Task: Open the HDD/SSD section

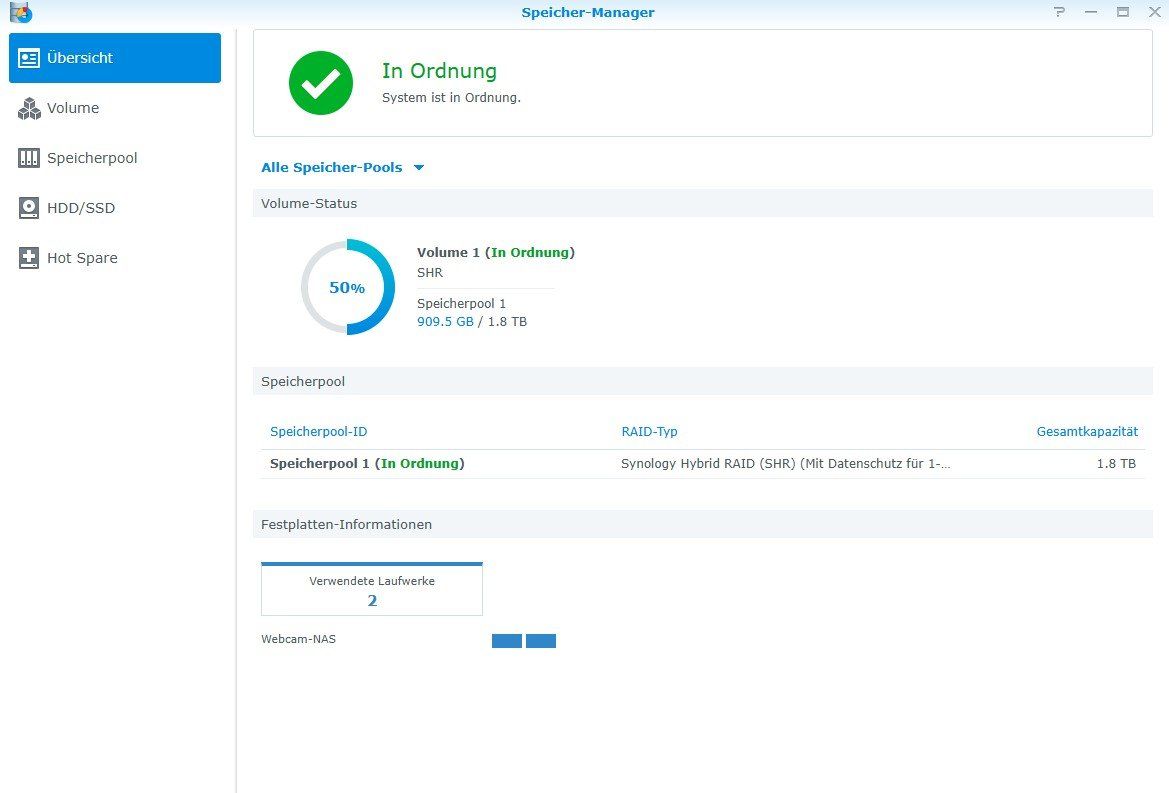Action: click(115, 208)
